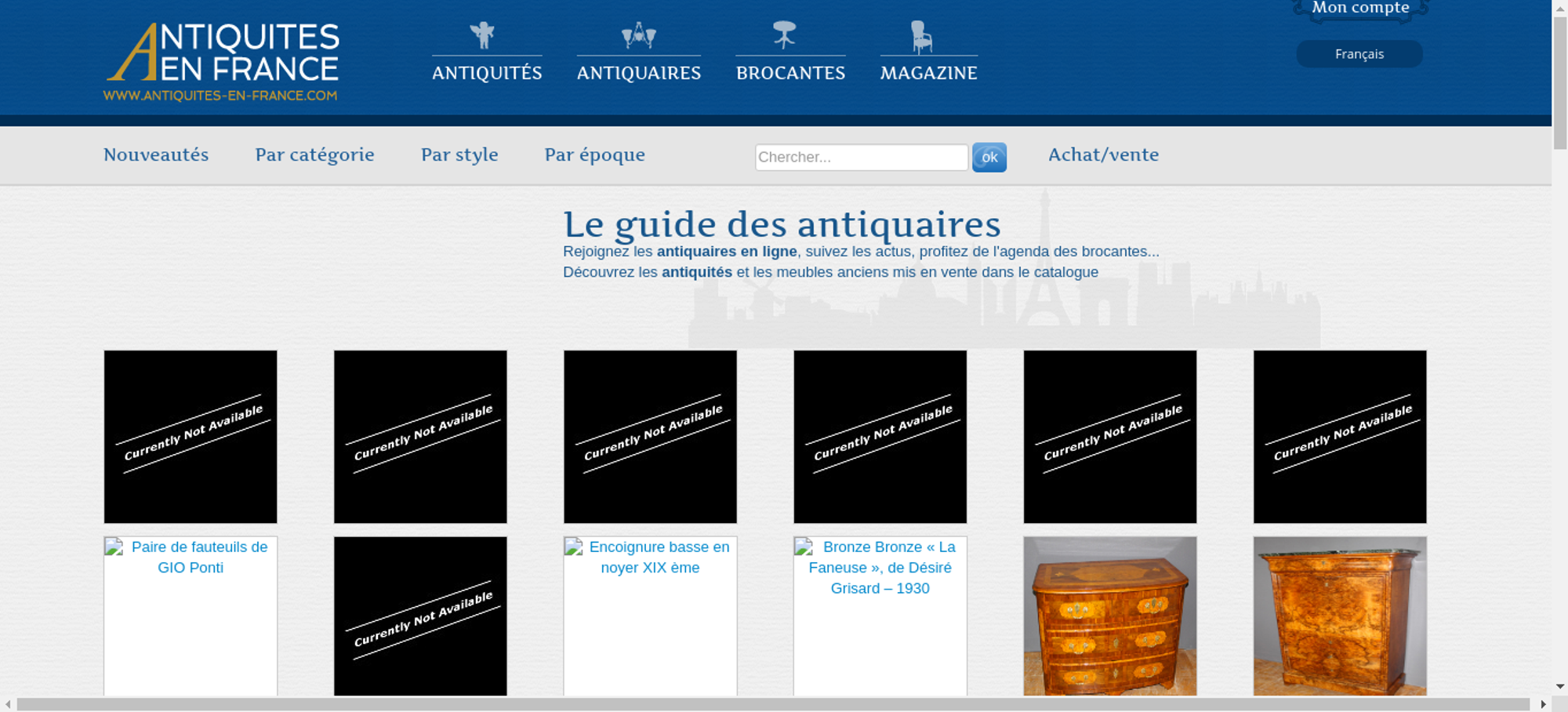Expand the Par époque menu
The image size is (1568, 712).
(594, 155)
